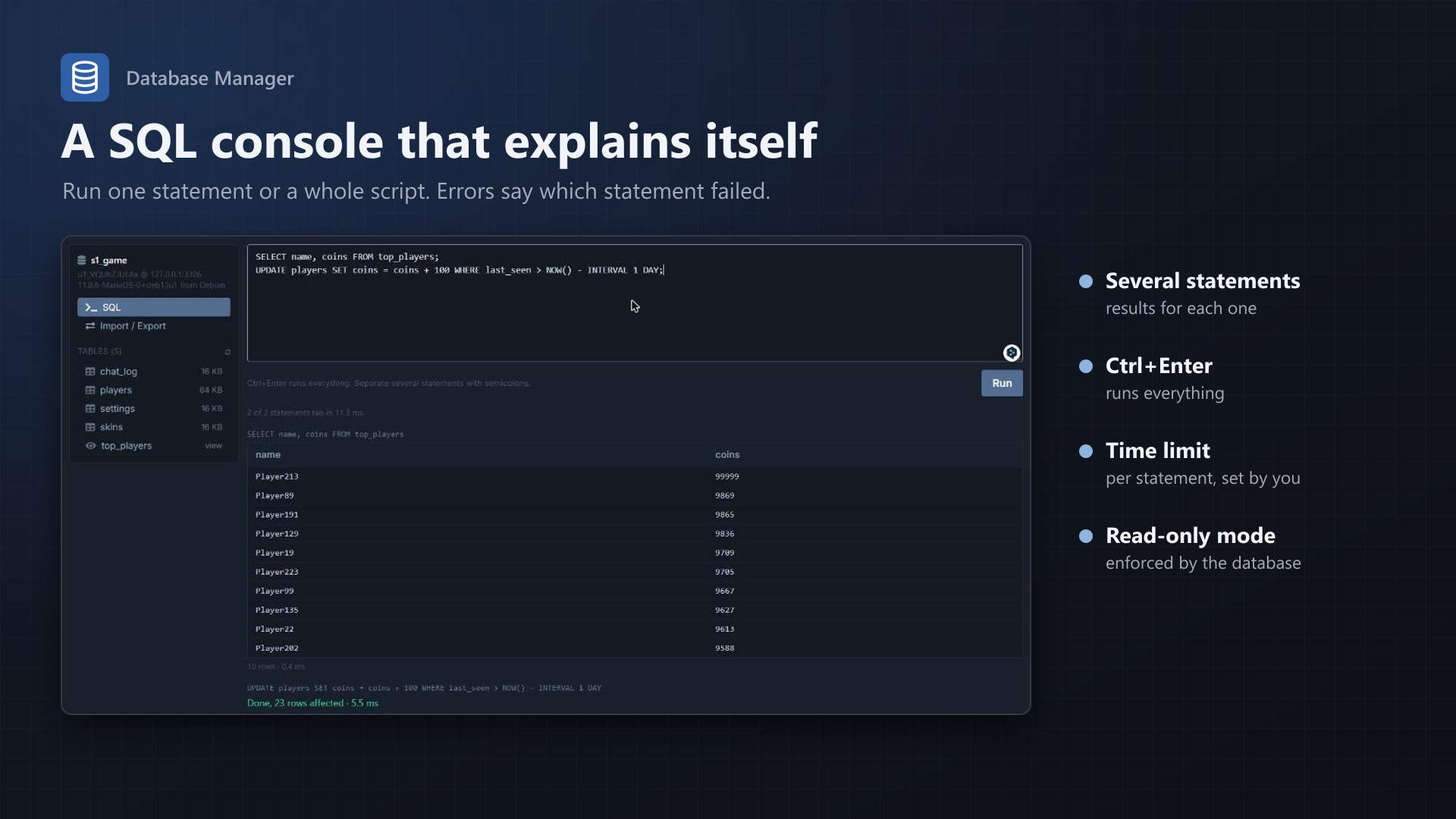Select the 9588 coins cell
This screenshot has height=819, width=1456.
coord(724,648)
